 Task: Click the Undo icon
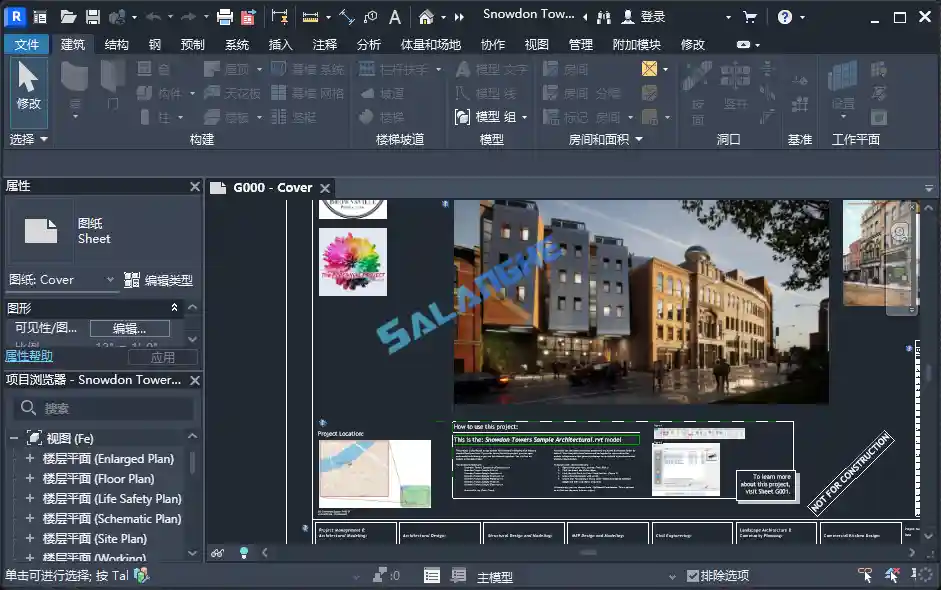(154, 16)
